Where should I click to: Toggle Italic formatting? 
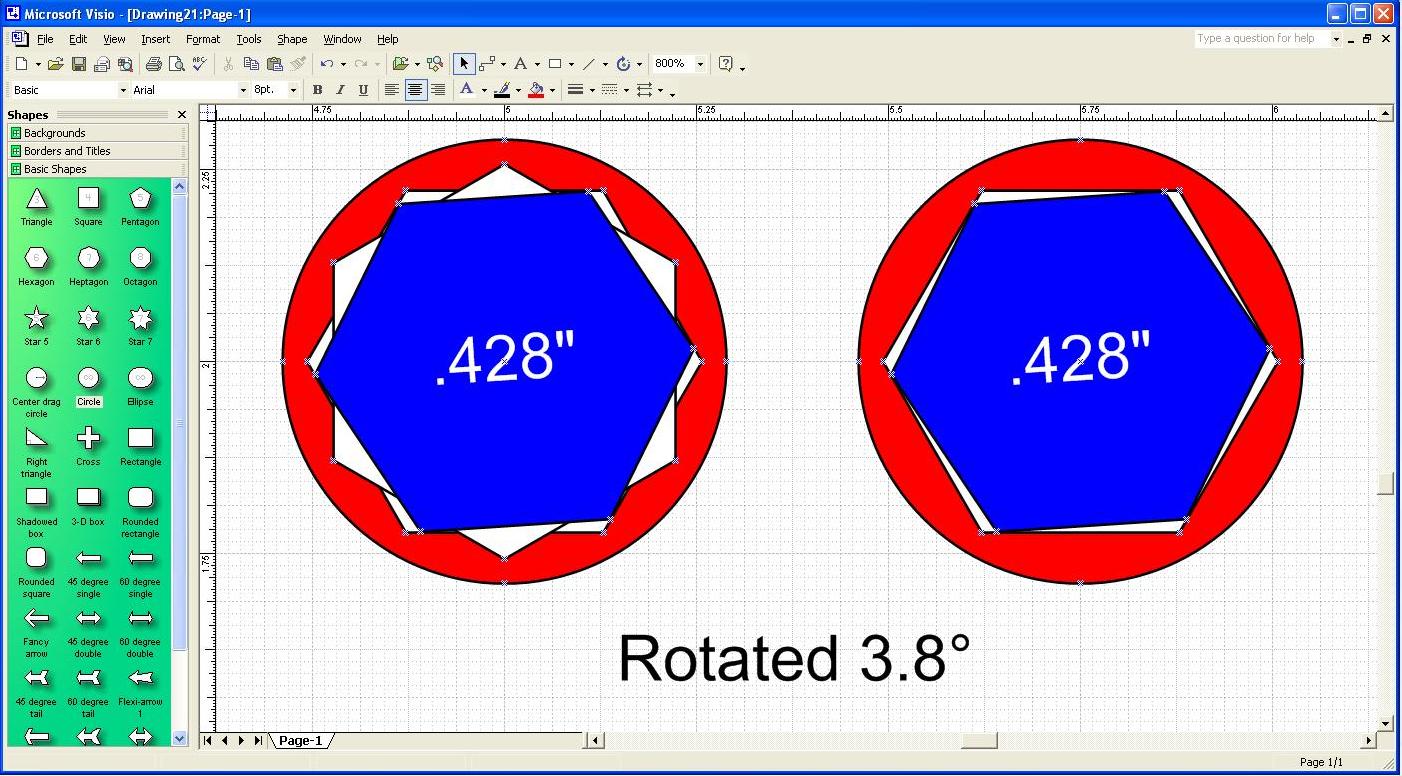[x=340, y=90]
